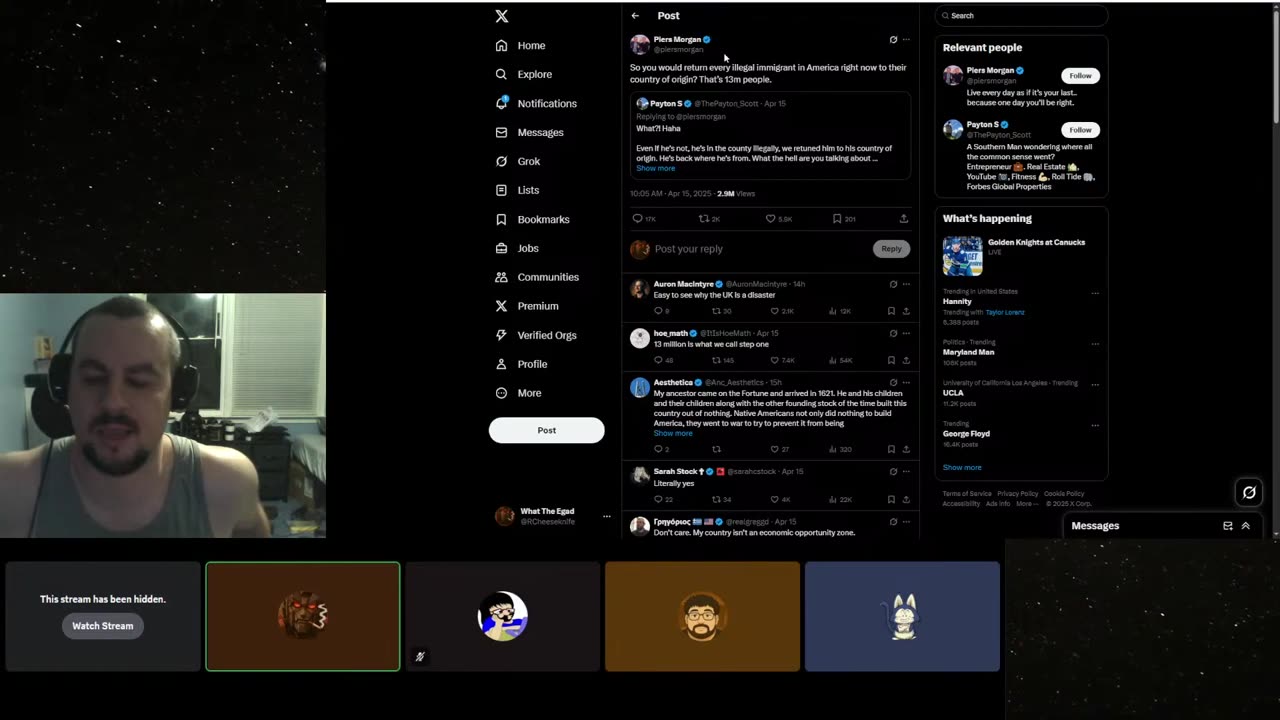Screen dimensions: 1280x720
Task: Click the Premium X icon
Action: [x=502, y=306]
